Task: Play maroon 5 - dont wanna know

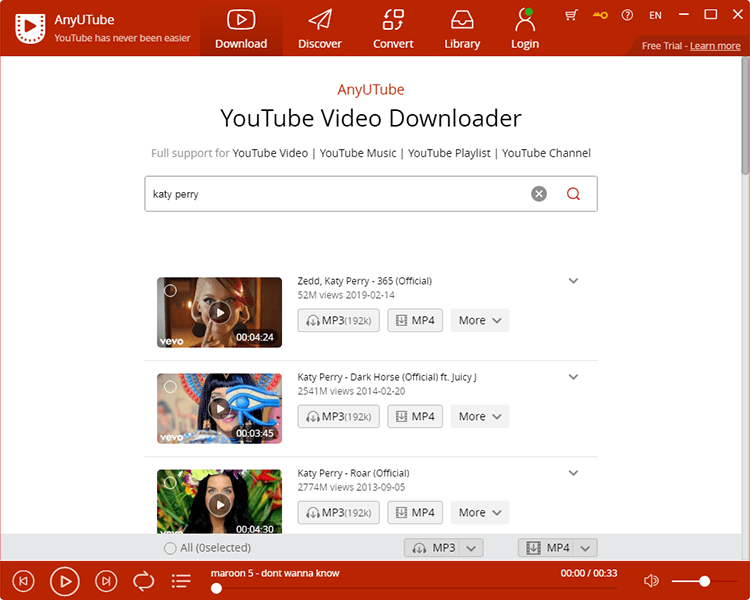Action: pyautogui.click(x=65, y=581)
